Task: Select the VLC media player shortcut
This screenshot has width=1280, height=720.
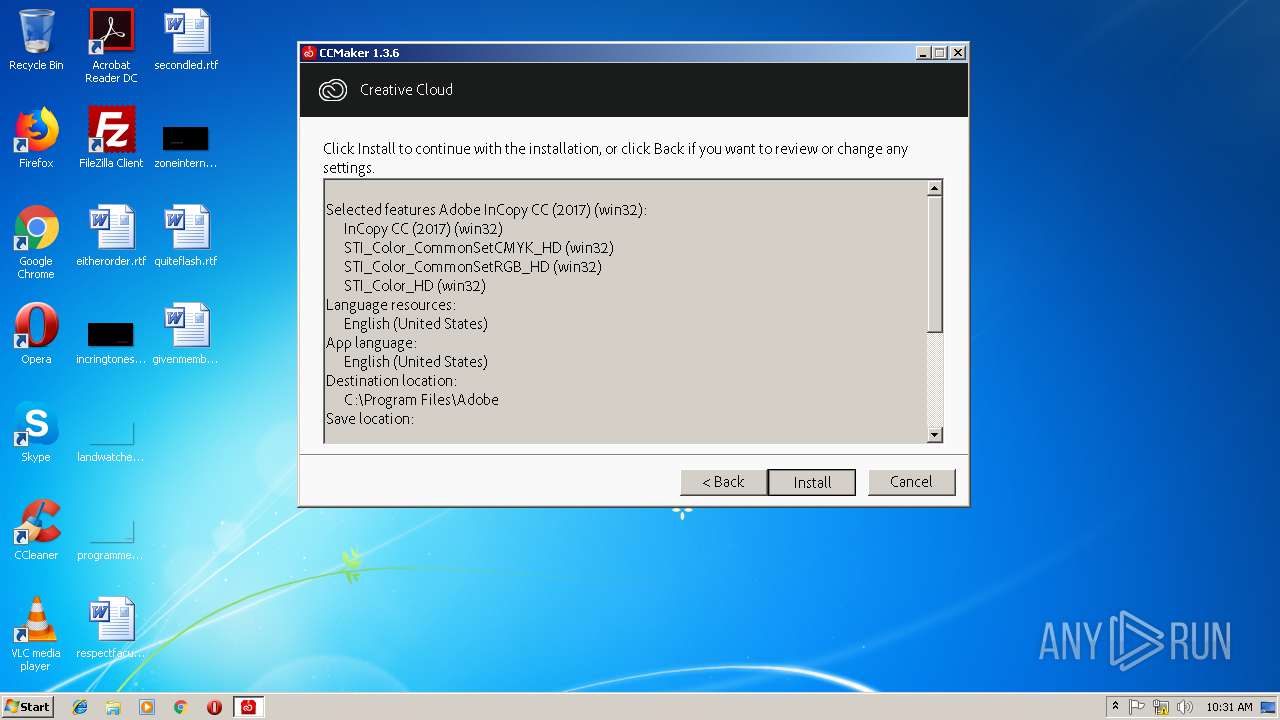Action: (36, 634)
